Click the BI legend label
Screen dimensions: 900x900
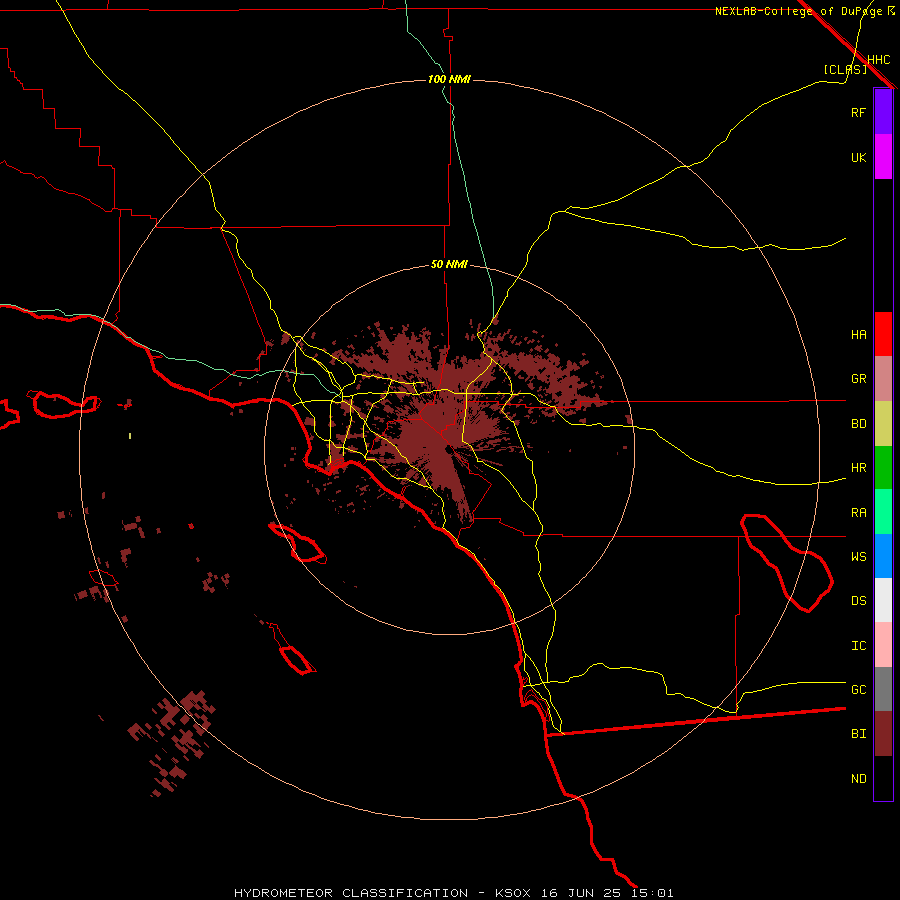[x=858, y=734]
